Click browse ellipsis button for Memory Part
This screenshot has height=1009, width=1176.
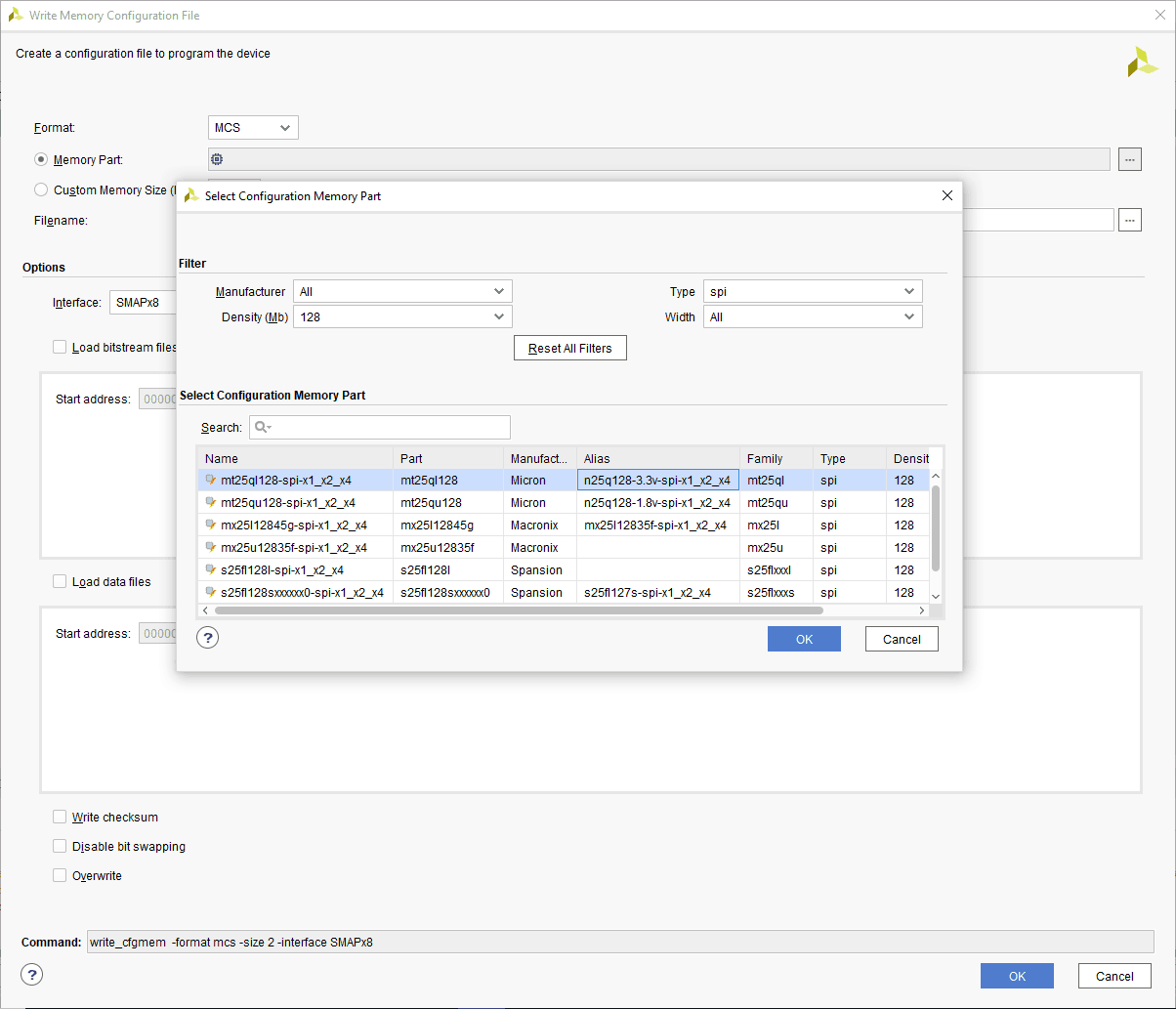point(1130,159)
